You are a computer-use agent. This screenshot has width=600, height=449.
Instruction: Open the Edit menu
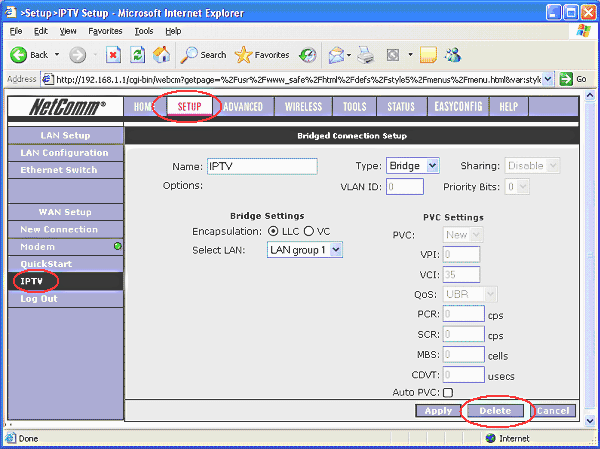(x=41, y=31)
